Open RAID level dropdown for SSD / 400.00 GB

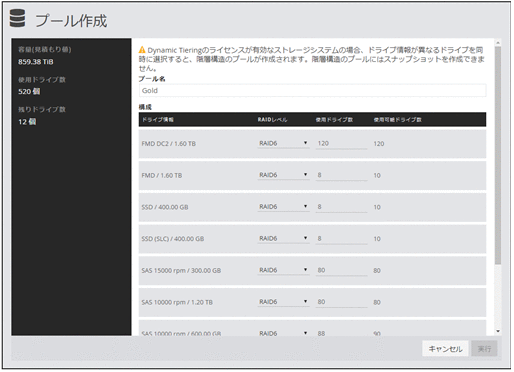pos(283,207)
